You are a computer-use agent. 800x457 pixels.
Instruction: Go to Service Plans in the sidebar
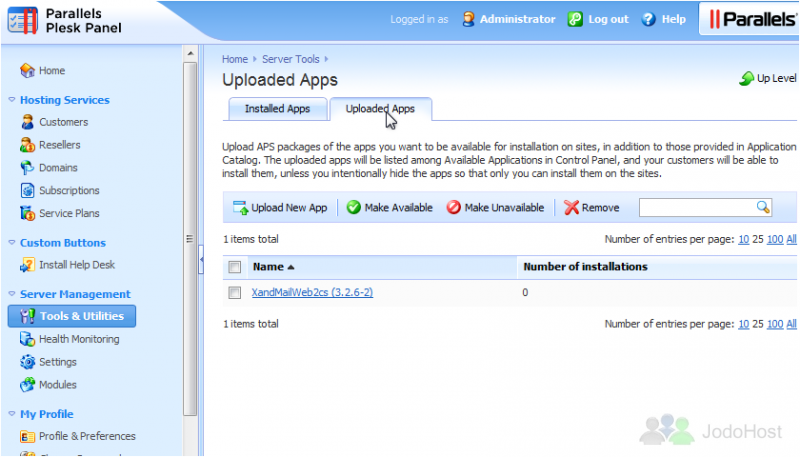pos(69,213)
